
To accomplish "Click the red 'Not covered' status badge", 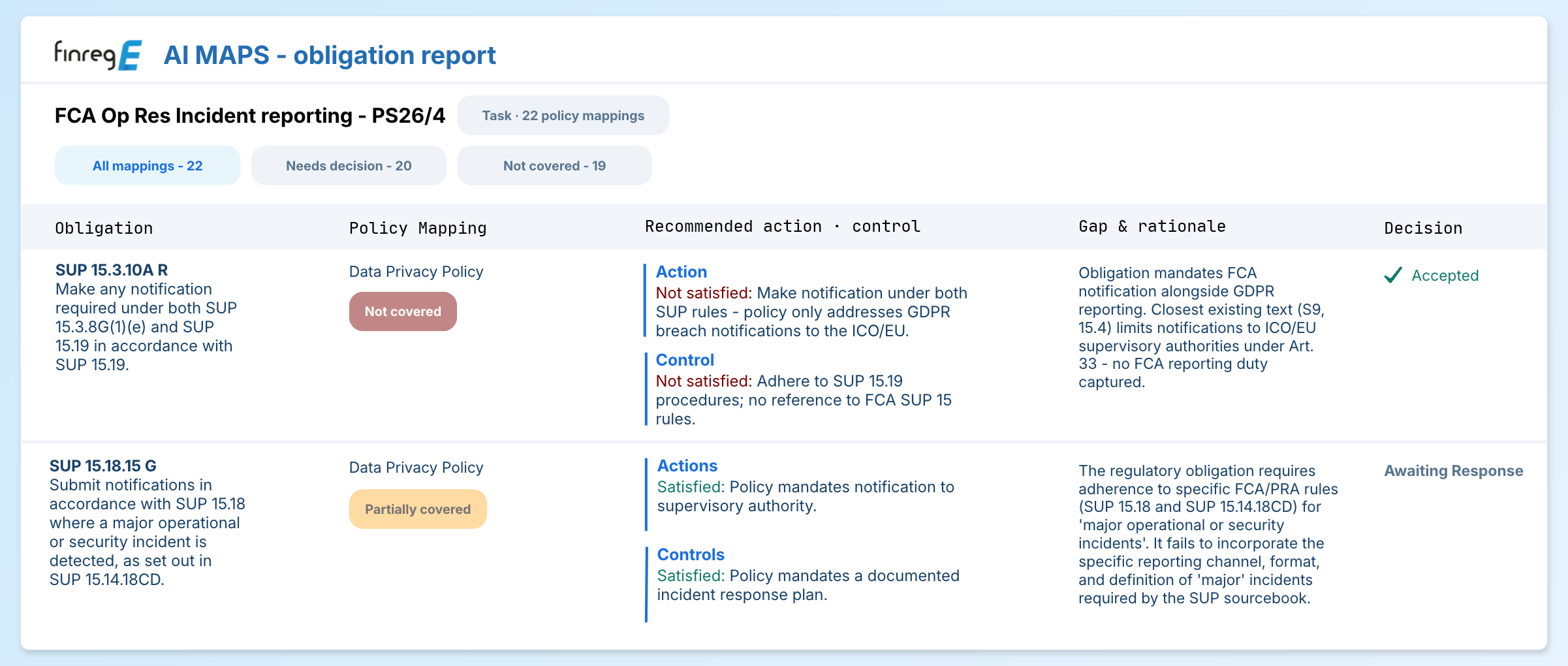I will (403, 311).
